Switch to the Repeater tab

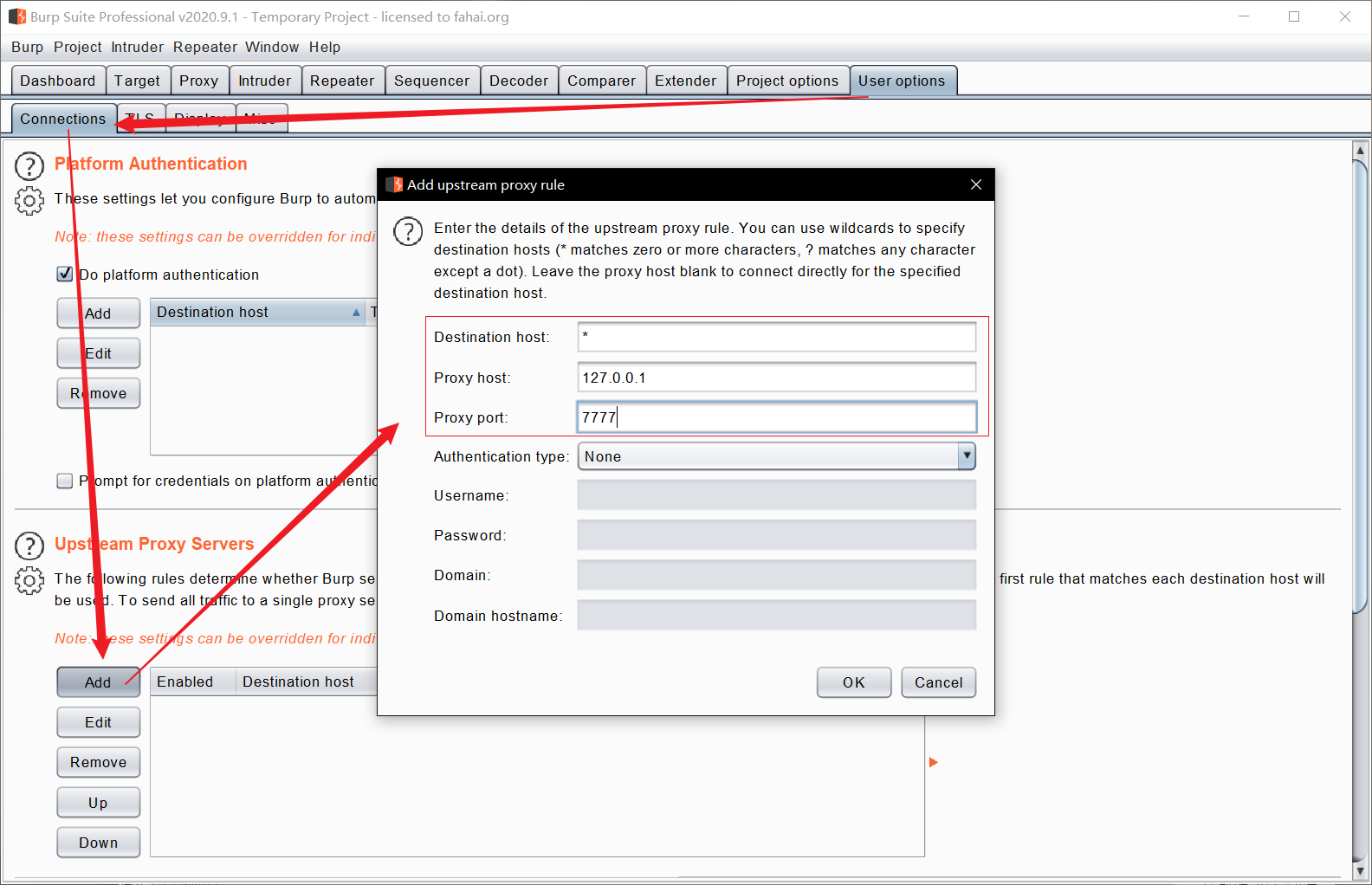pos(342,81)
